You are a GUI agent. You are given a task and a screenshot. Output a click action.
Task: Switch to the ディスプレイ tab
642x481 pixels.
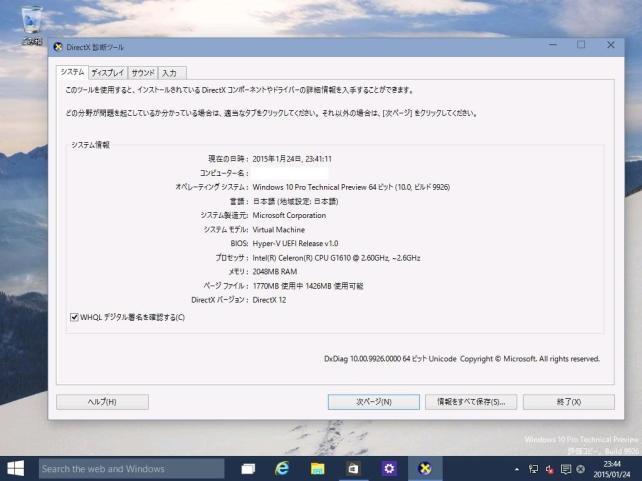tap(108, 73)
